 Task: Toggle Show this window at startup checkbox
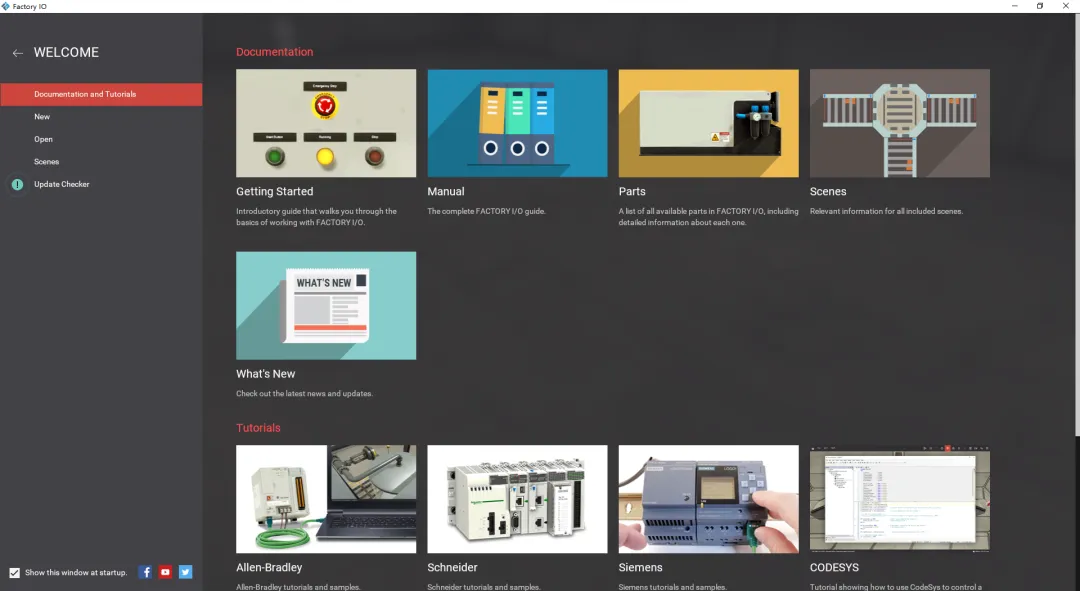click(14, 572)
